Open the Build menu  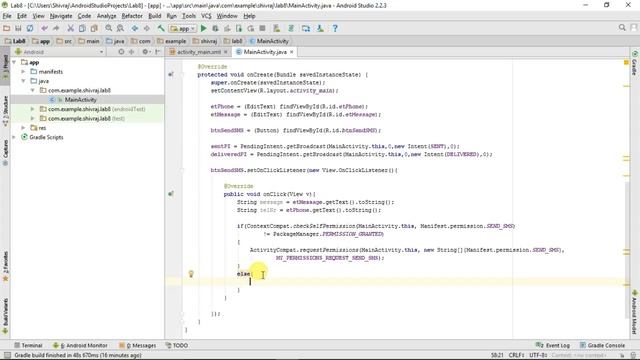[x=155, y=16]
